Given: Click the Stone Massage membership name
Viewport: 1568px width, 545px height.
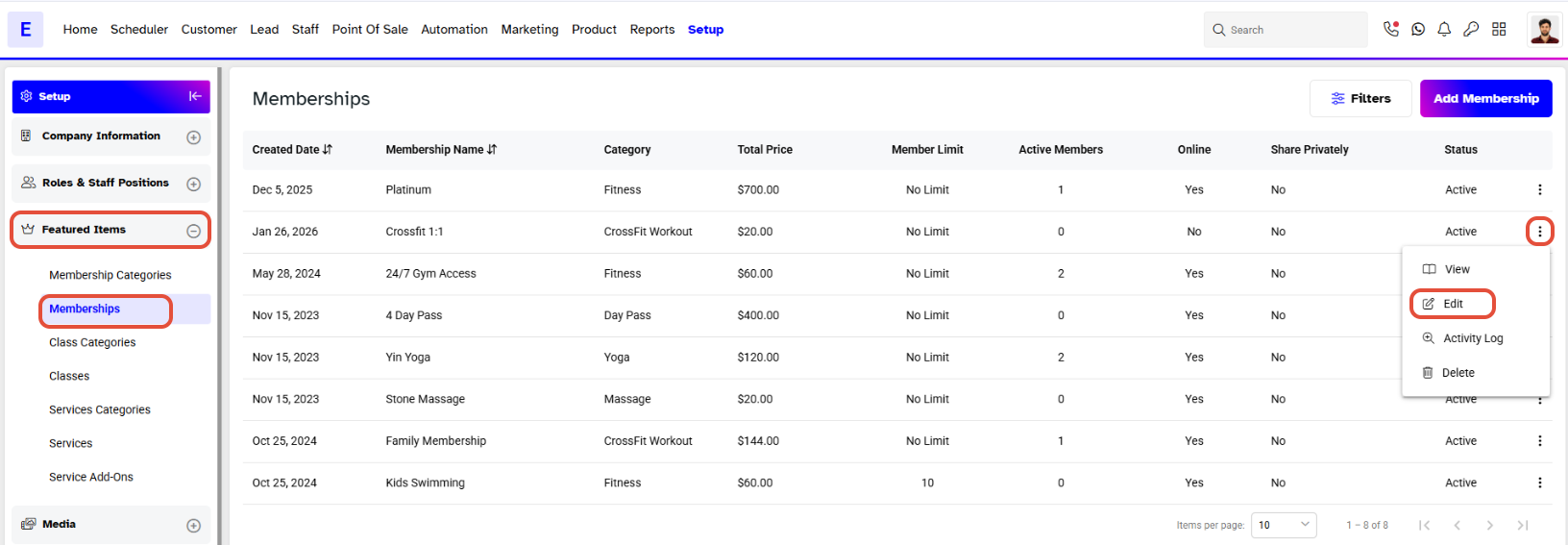Looking at the screenshot, I should (426, 399).
